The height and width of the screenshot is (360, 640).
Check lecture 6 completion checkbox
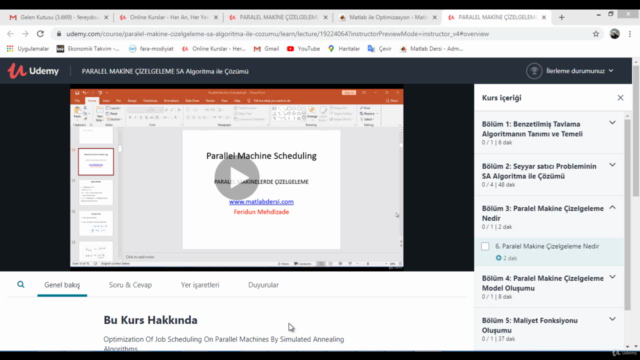[x=485, y=246]
